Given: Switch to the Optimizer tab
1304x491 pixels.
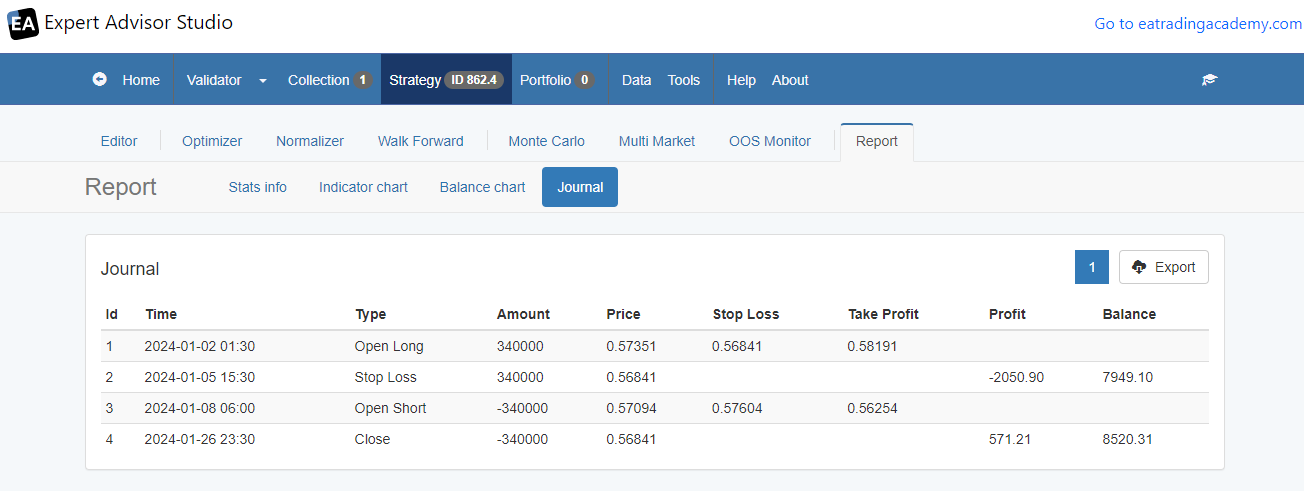Looking at the screenshot, I should pyautogui.click(x=212, y=141).
